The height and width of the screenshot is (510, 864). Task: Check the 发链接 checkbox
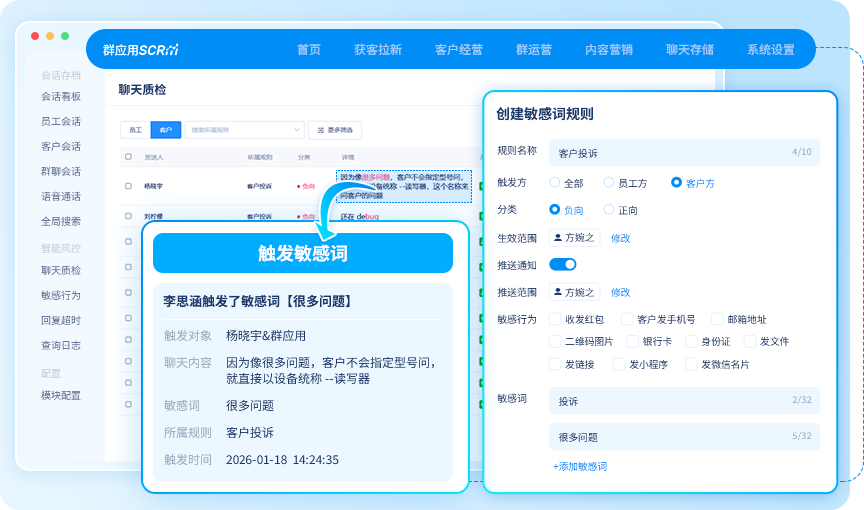click(555, 364)
